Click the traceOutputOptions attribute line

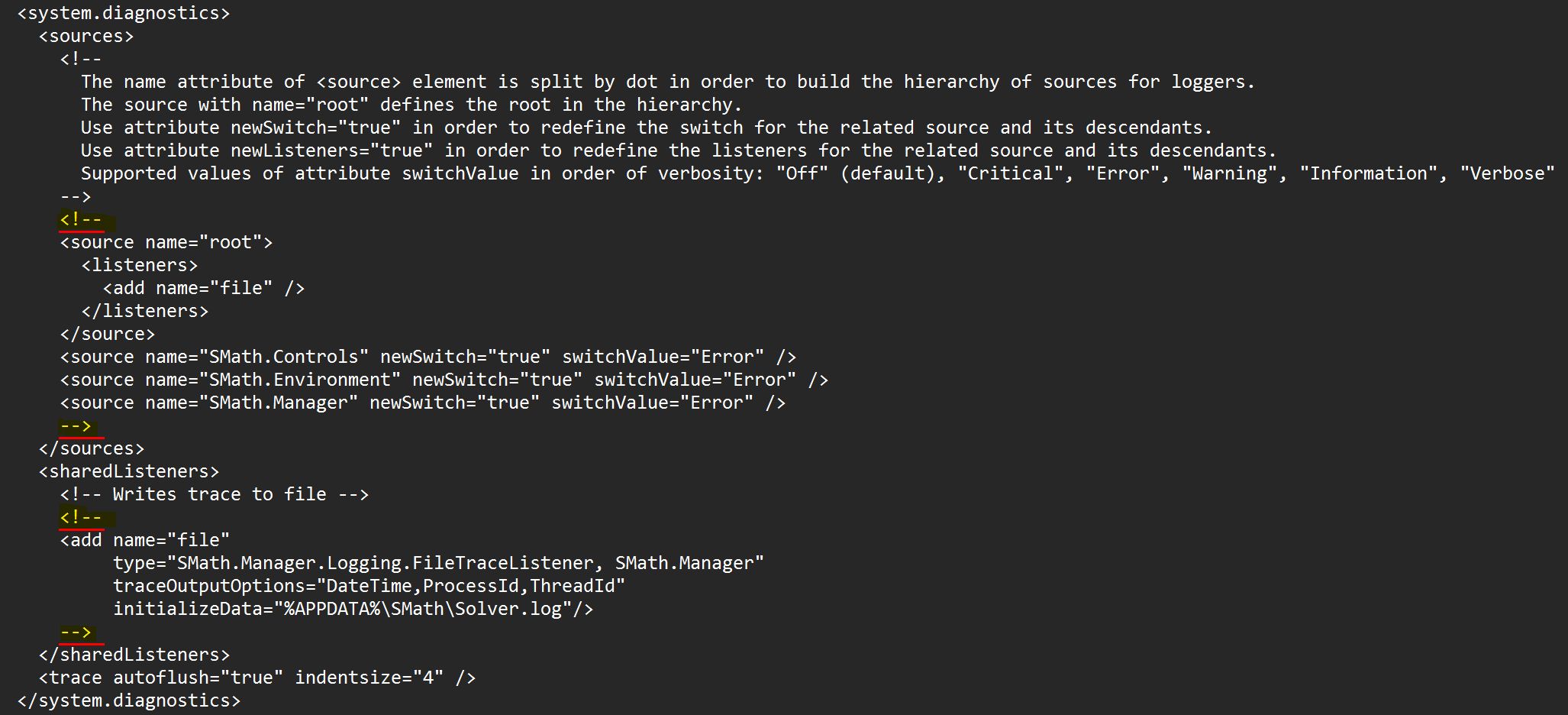(369, 587)
